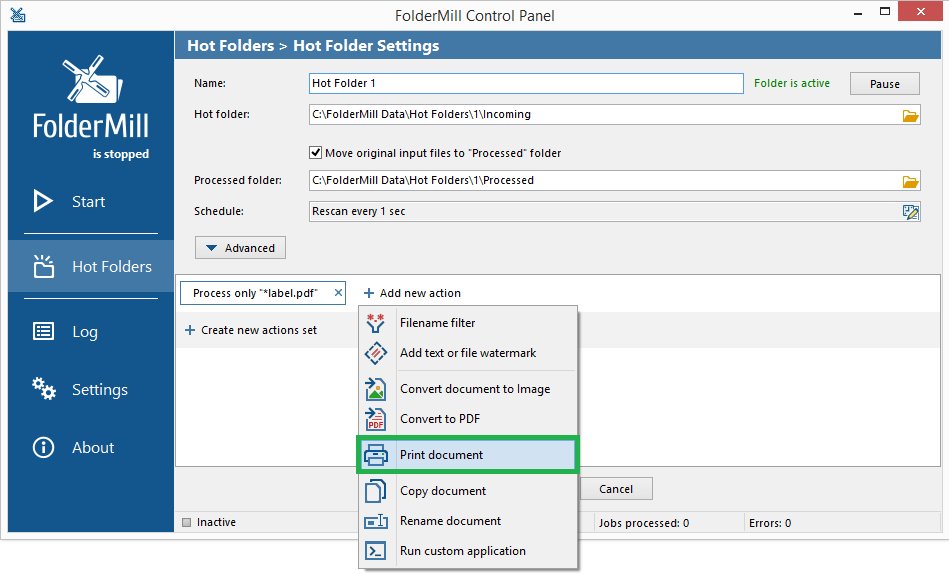Open the Schedule editor icon
The image size is (949, 574).
point(910,212)
